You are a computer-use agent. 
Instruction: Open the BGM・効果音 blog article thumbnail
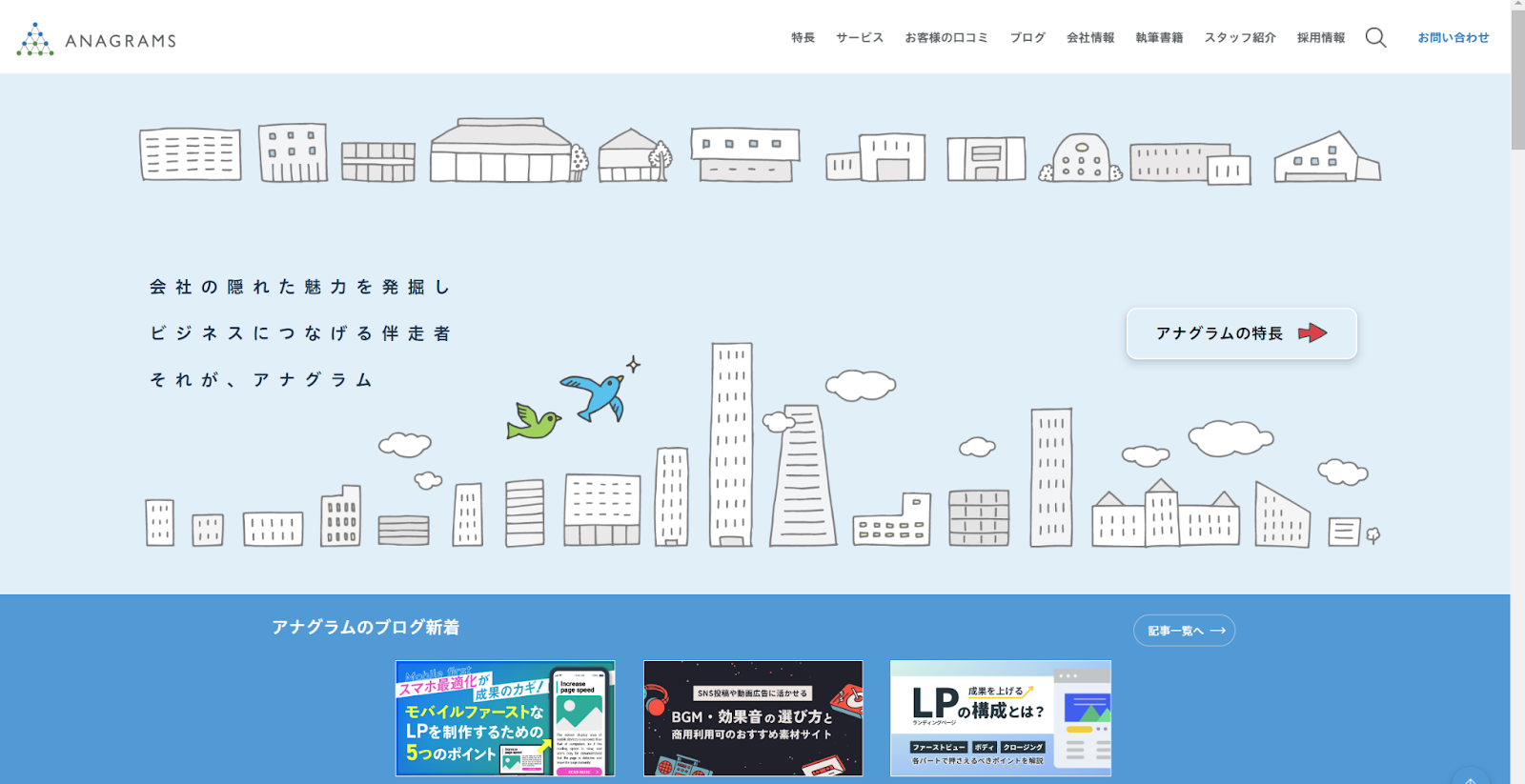(x=753, y=718)
